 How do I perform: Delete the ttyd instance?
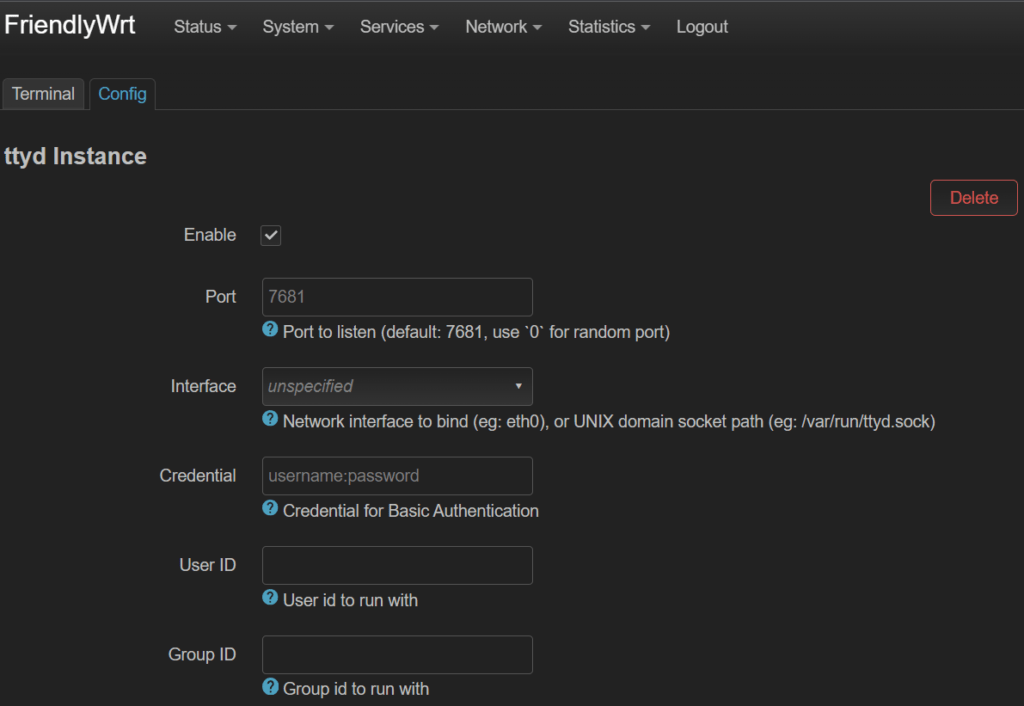(x=973, y=197)
